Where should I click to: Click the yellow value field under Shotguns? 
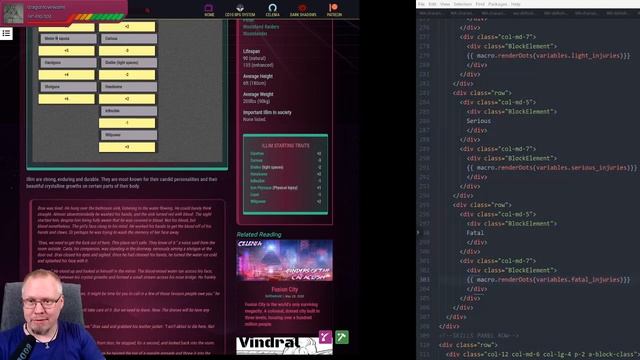coord(67,99)
